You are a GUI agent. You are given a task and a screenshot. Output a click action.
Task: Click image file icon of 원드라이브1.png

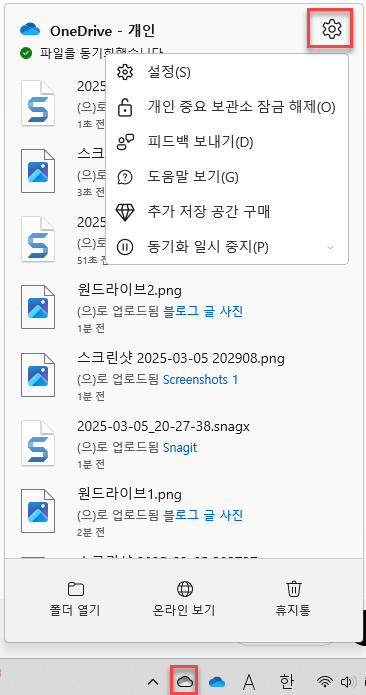point(38,511)
